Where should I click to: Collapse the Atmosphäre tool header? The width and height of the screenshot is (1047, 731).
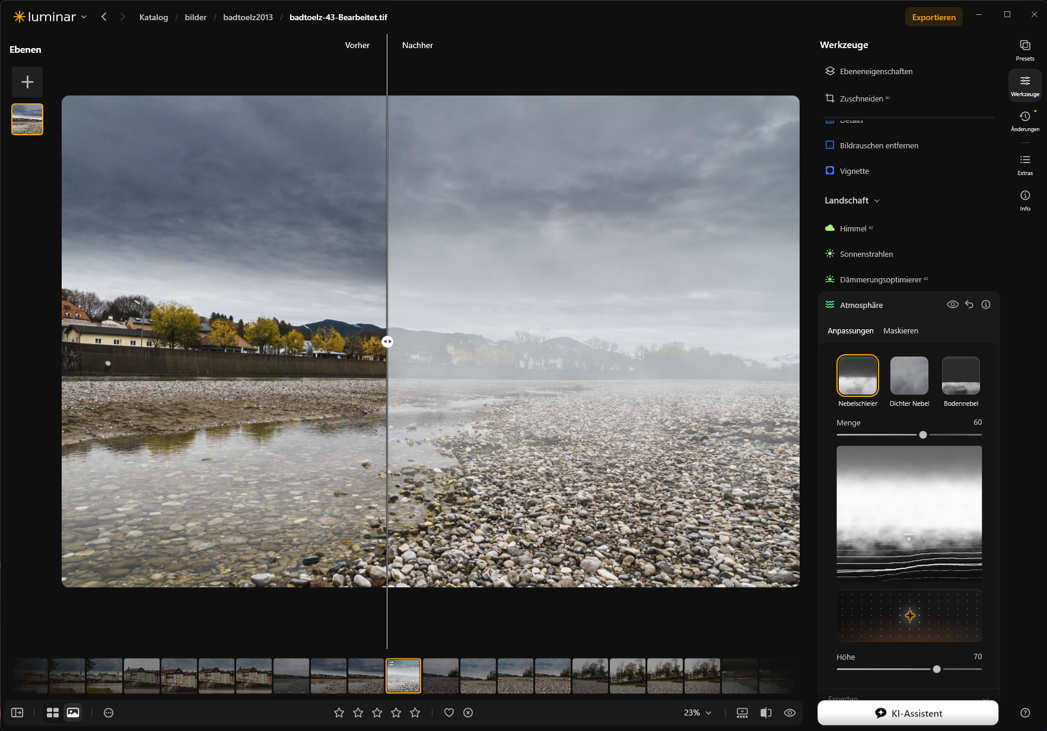pyautogui.click(x=861, y=305)
